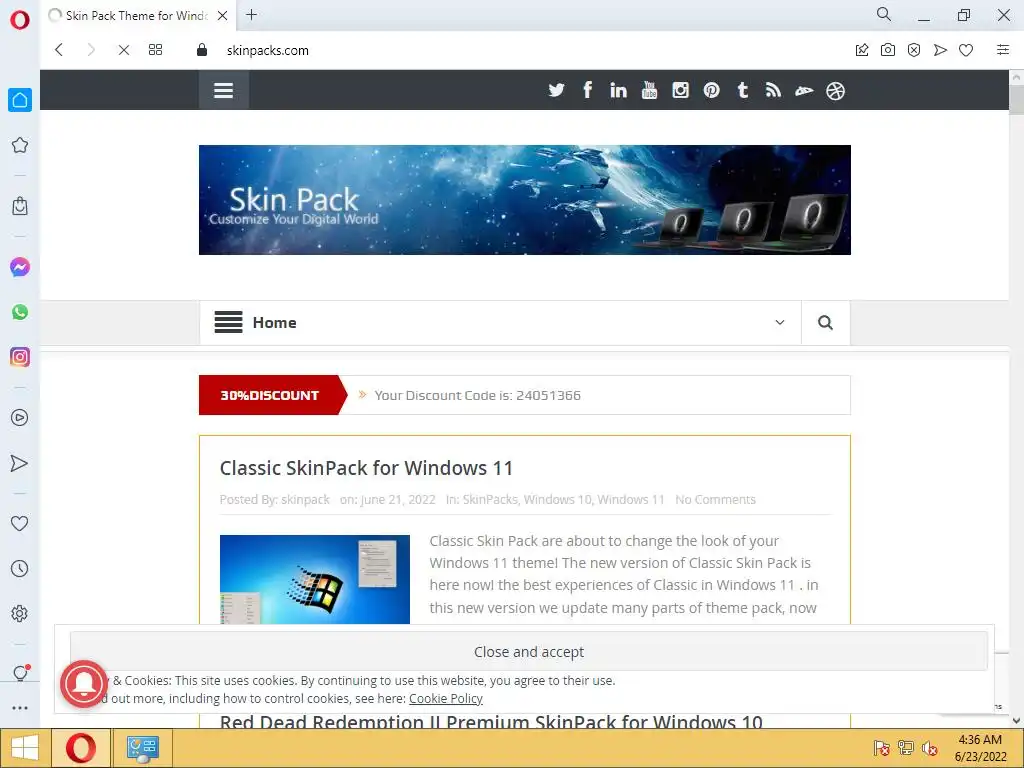This screenshot has width=1024, height=768.
Task: Click red notification bell button
Action: pyautogui.click(x=84, y=684)
